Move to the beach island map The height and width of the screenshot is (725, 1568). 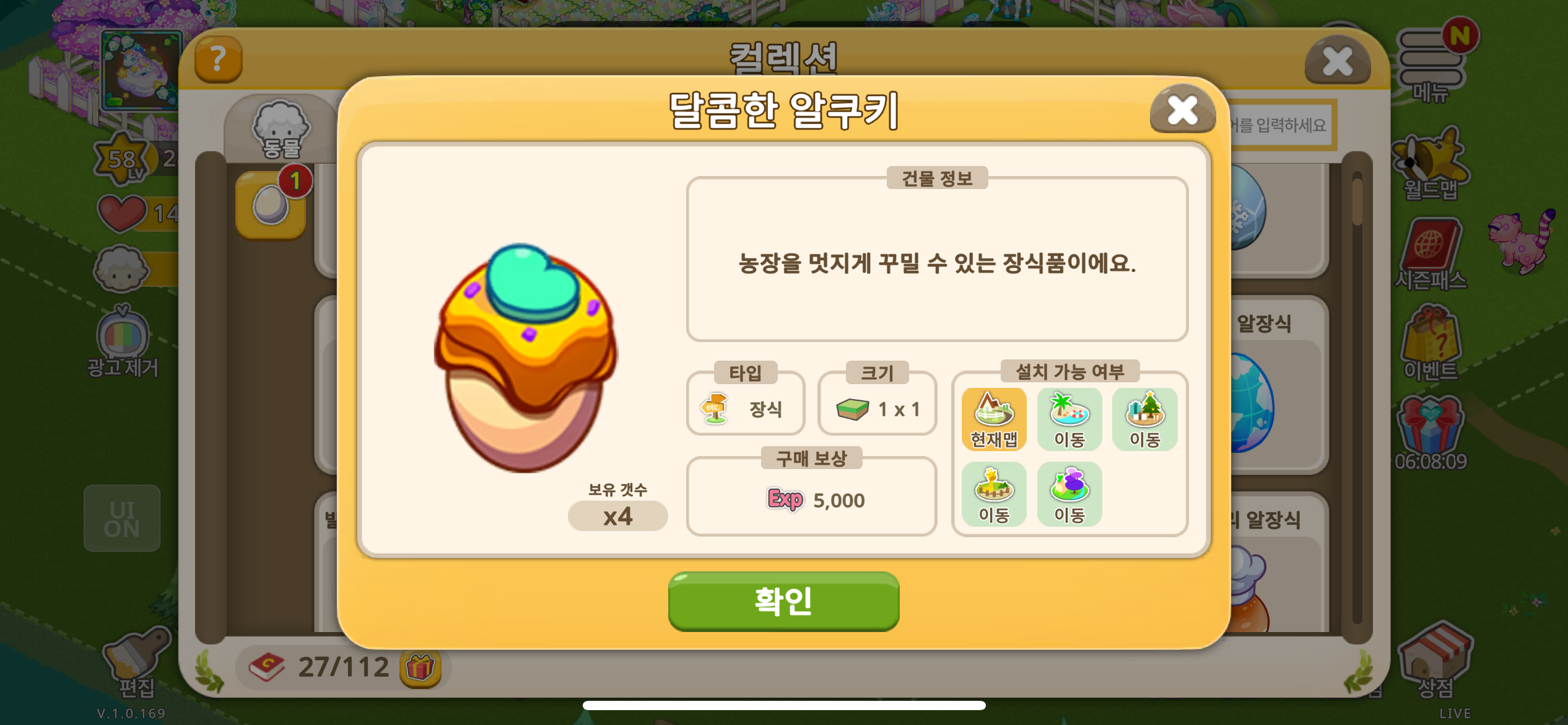(1069, 420)
